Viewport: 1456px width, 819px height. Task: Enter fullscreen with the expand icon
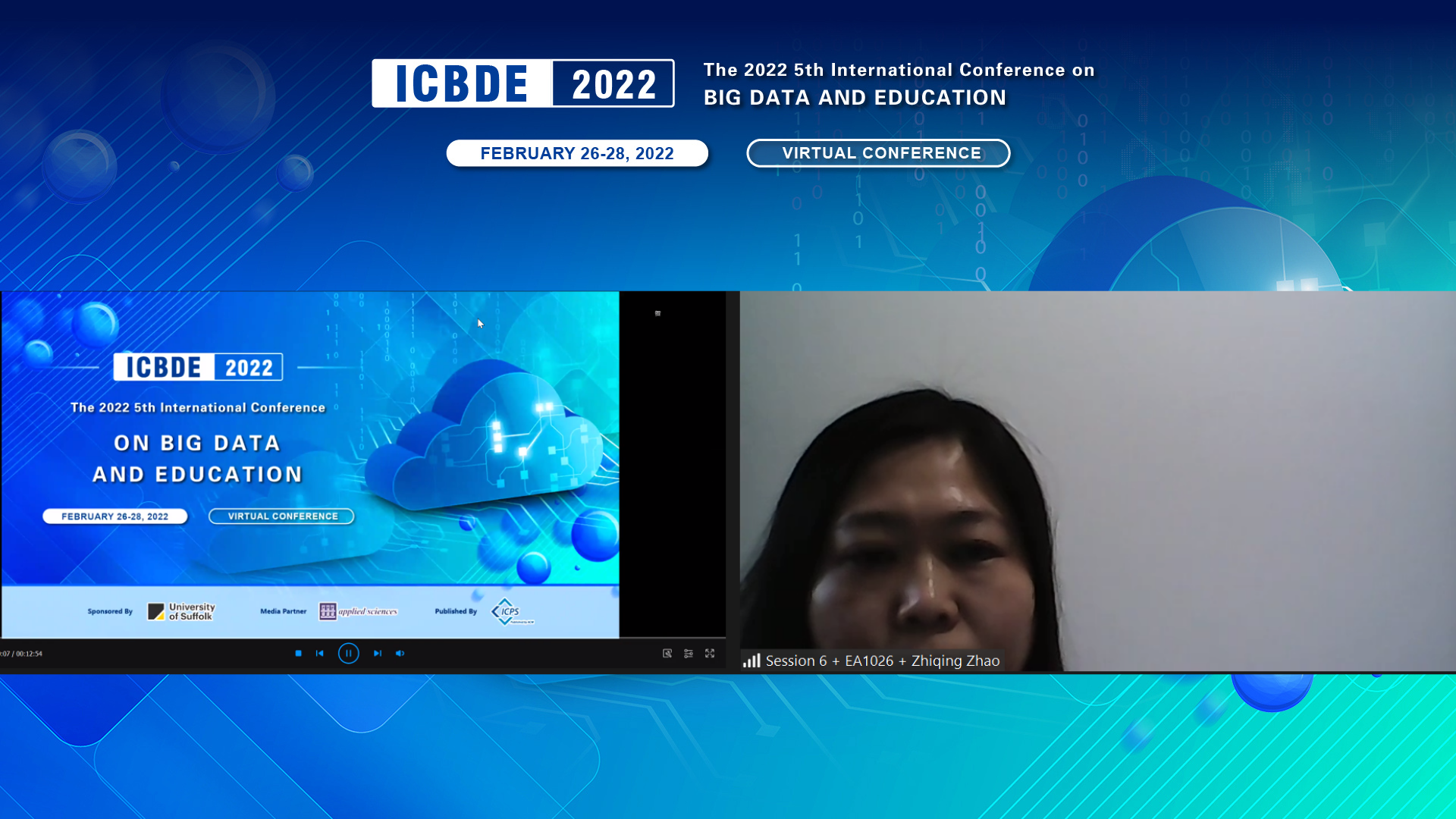[710, 653]
